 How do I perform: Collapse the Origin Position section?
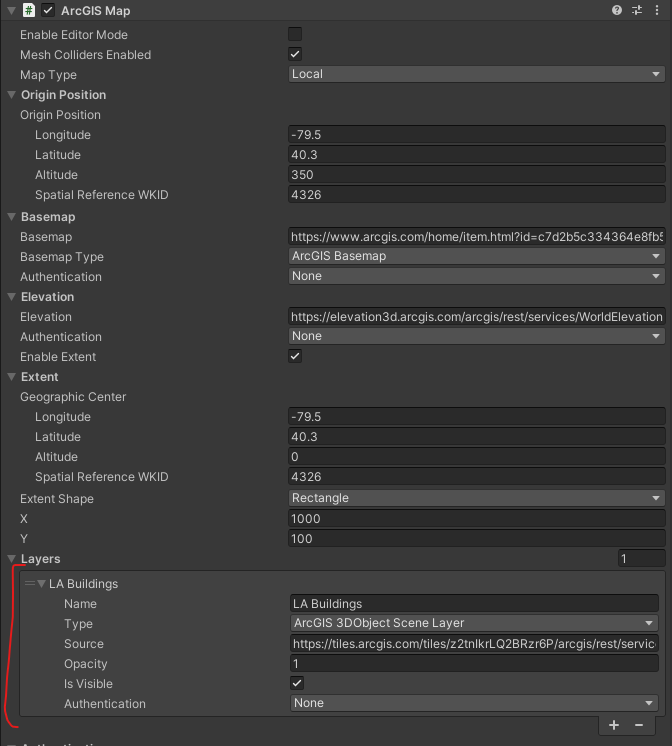[12, 95]
